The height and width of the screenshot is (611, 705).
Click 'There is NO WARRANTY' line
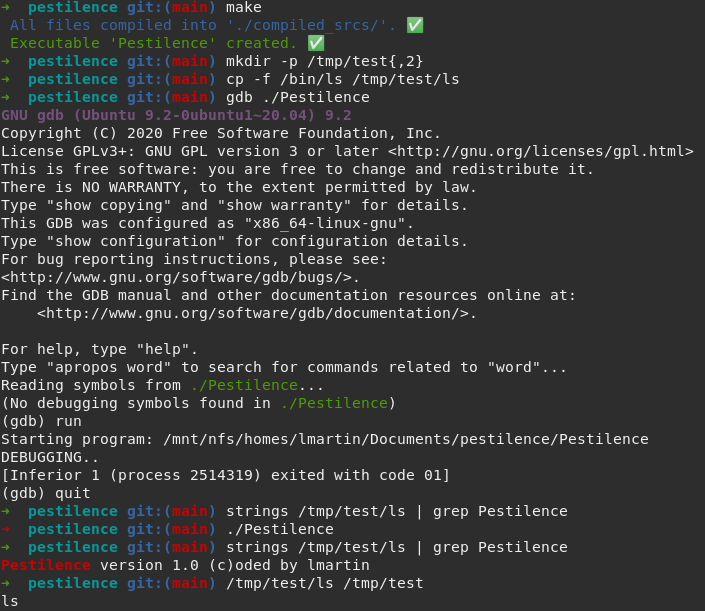point(238,187)
